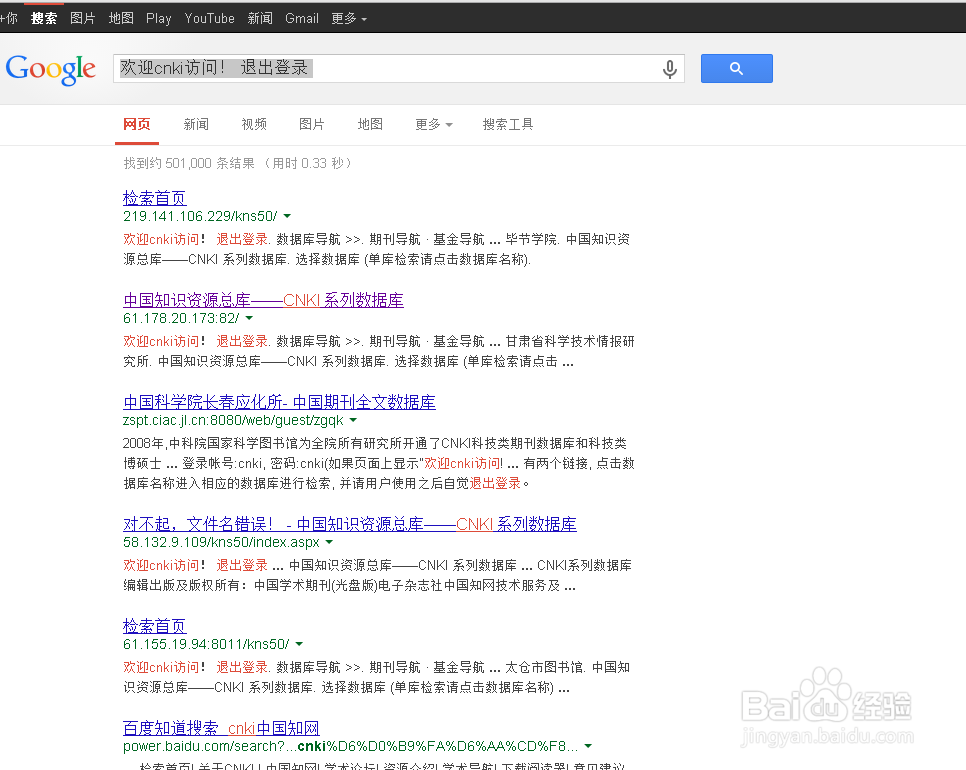Open the visited 中国知识资源总库——CNKI 系列数据库 link

pos(263,300)
